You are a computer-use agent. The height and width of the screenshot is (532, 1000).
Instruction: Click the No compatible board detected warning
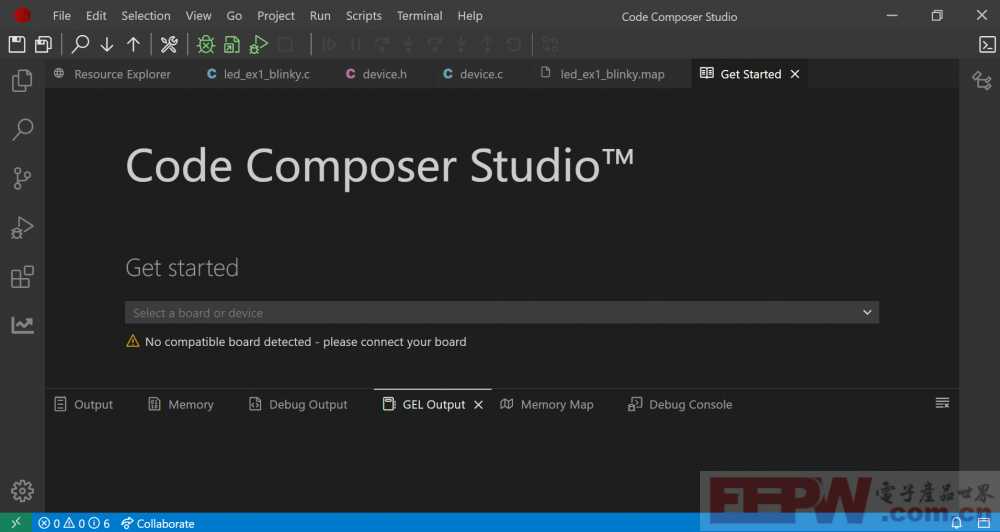click(x=297, y=342)
